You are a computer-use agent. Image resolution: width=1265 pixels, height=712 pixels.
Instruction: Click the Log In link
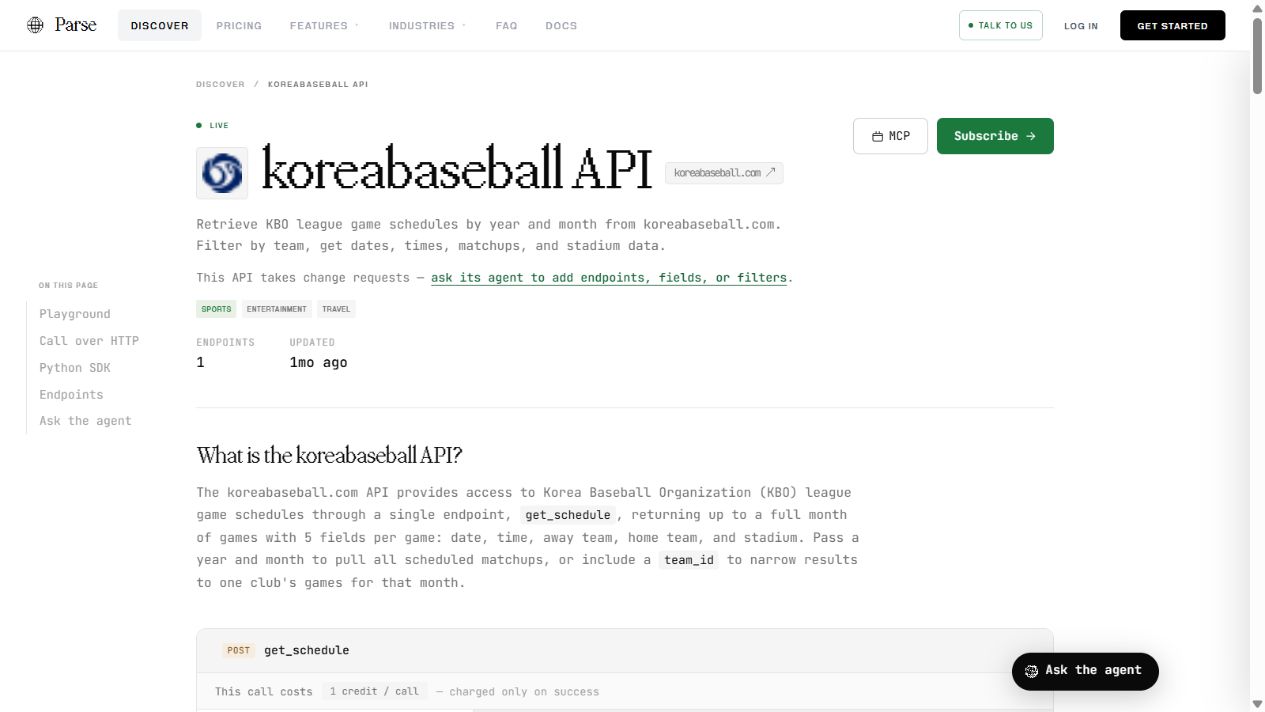[x=1081, y=26]
